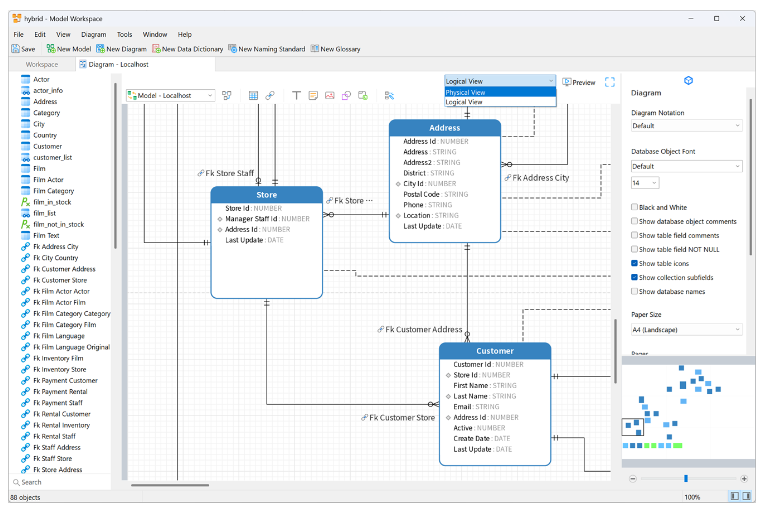Click the Fk Address City relation label

coord(537,178)
